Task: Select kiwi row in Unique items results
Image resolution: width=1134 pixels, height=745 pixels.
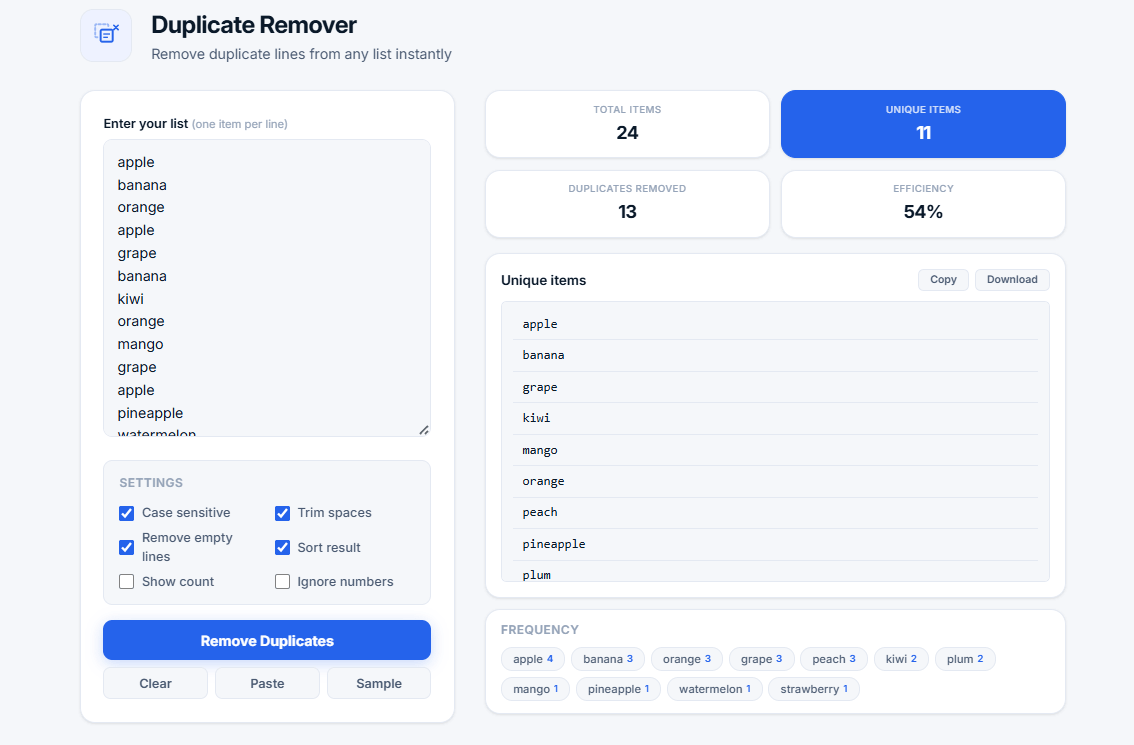Action: [x=775, y=418]
